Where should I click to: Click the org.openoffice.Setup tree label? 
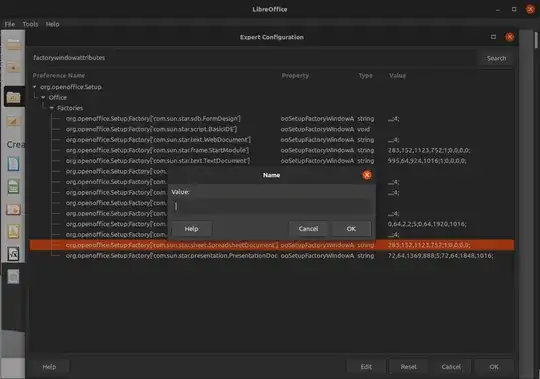[71, 87]
